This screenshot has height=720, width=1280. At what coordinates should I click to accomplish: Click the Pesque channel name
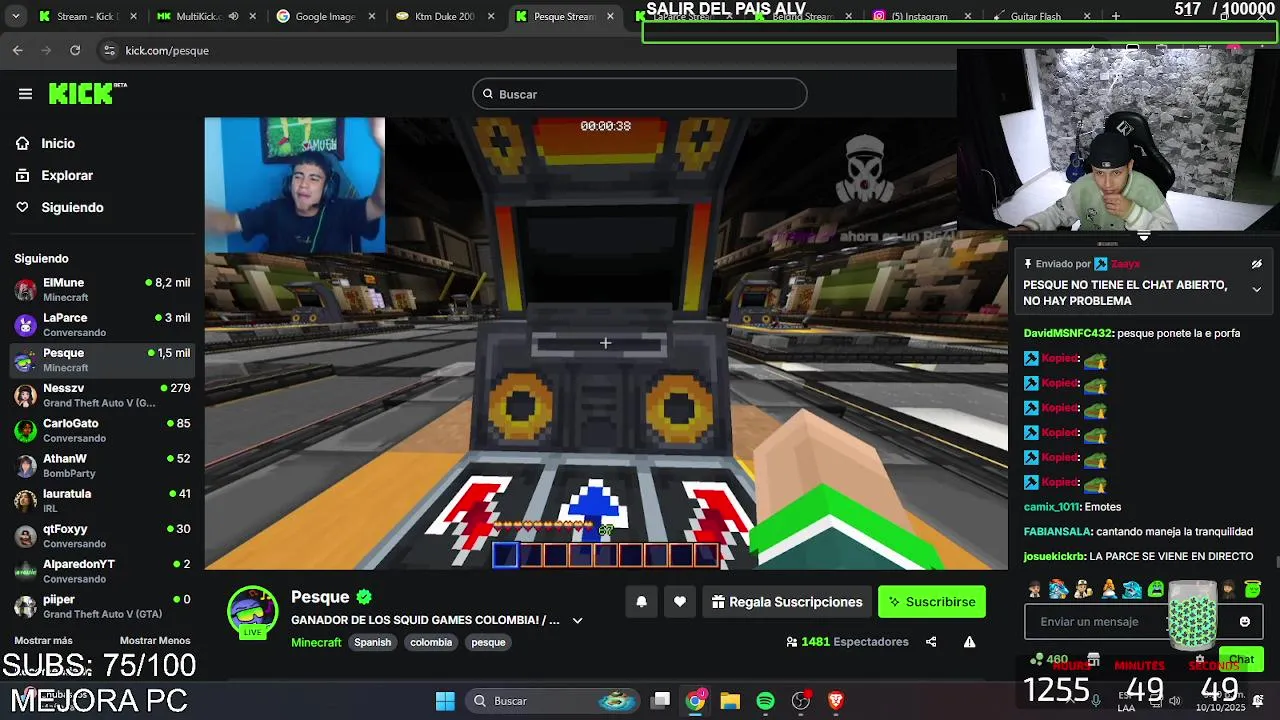pyautogui.click(x=320, y=597)
